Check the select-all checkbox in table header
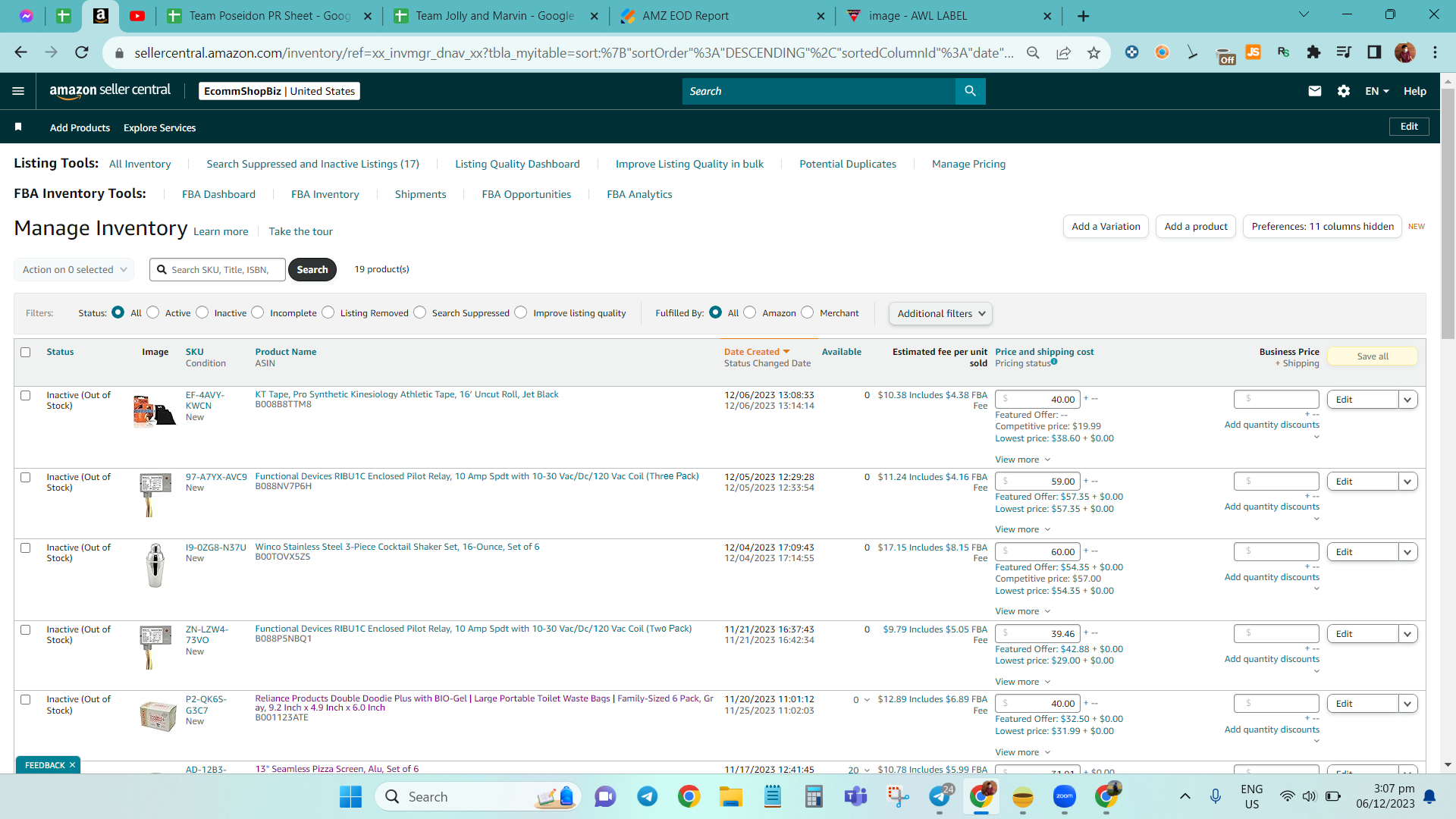Viewport: 1456px width, 819px height. point(26,352)
